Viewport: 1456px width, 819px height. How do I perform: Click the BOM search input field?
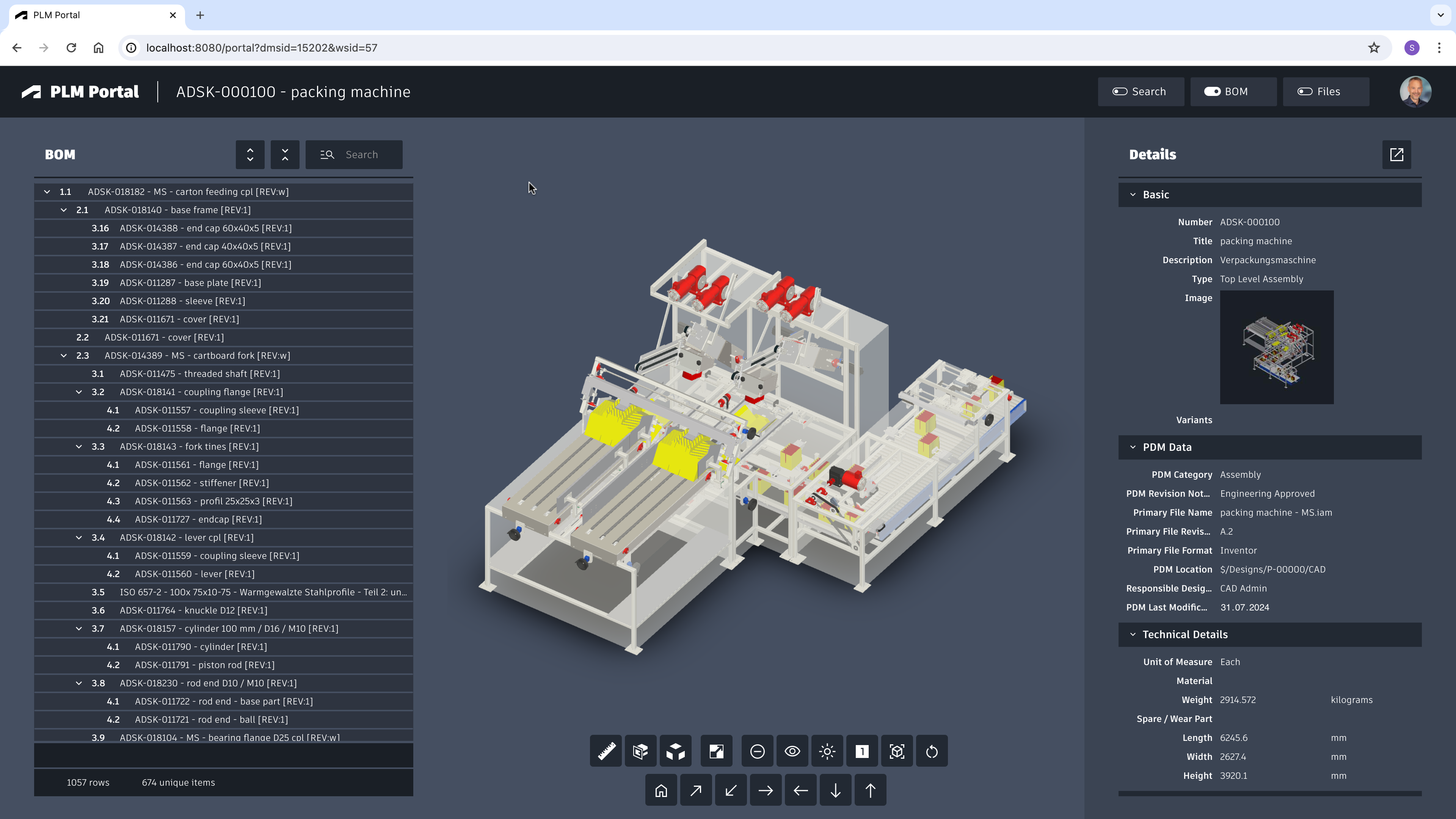362,155
